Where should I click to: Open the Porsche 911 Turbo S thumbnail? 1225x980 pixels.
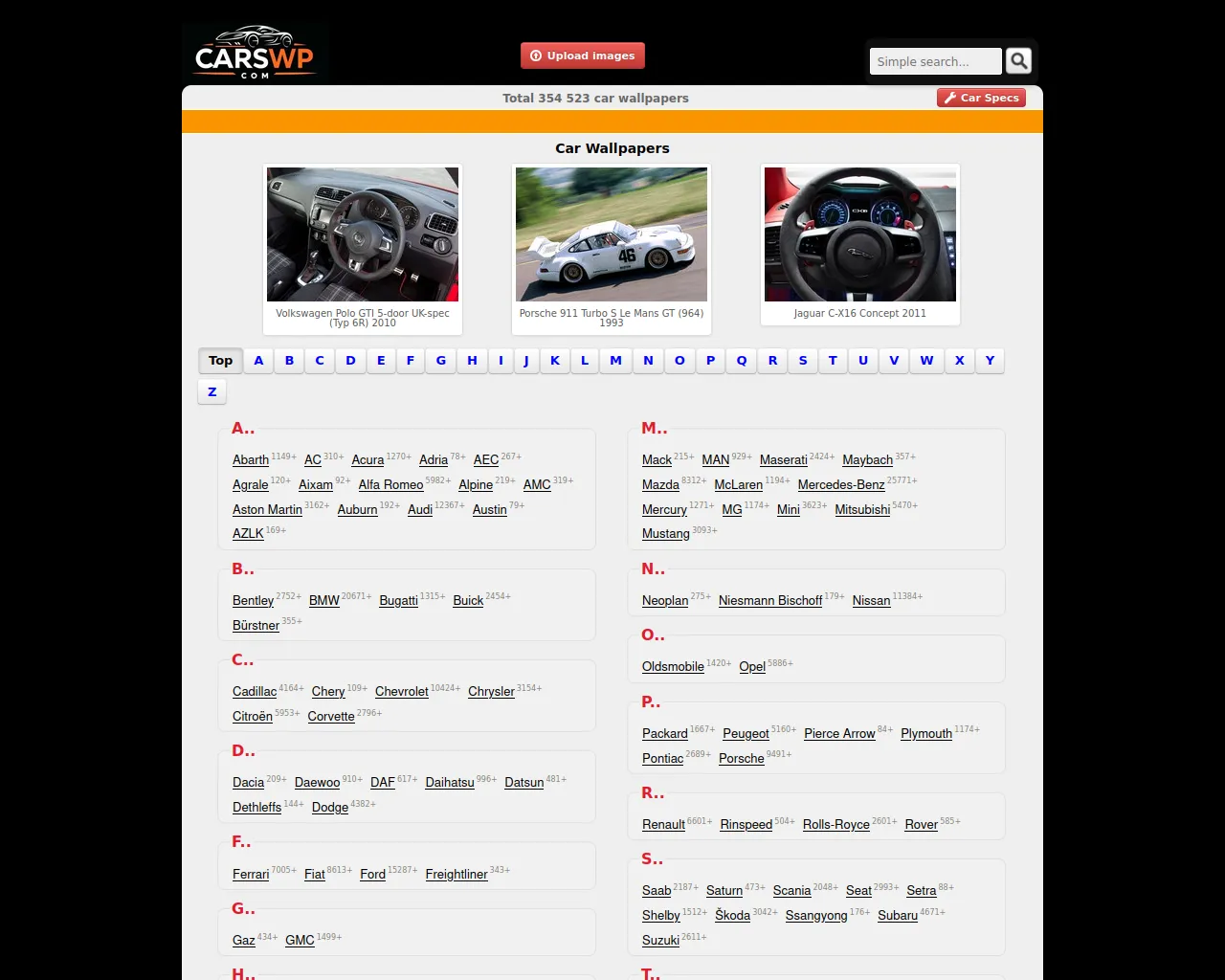[x=612, y=234]
